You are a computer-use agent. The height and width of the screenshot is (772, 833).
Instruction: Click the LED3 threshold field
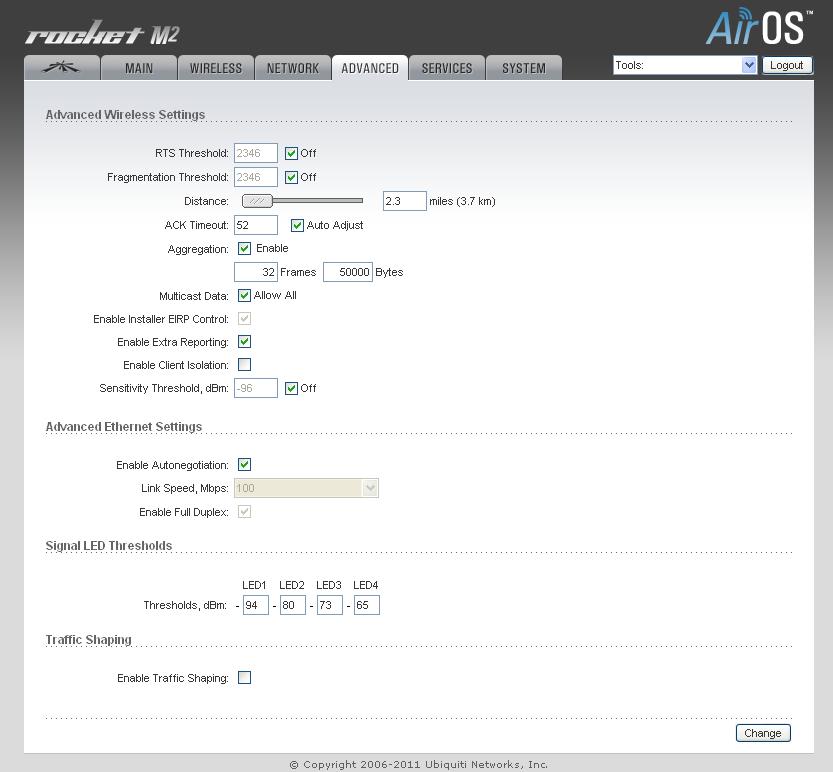[x=329, y=605]
